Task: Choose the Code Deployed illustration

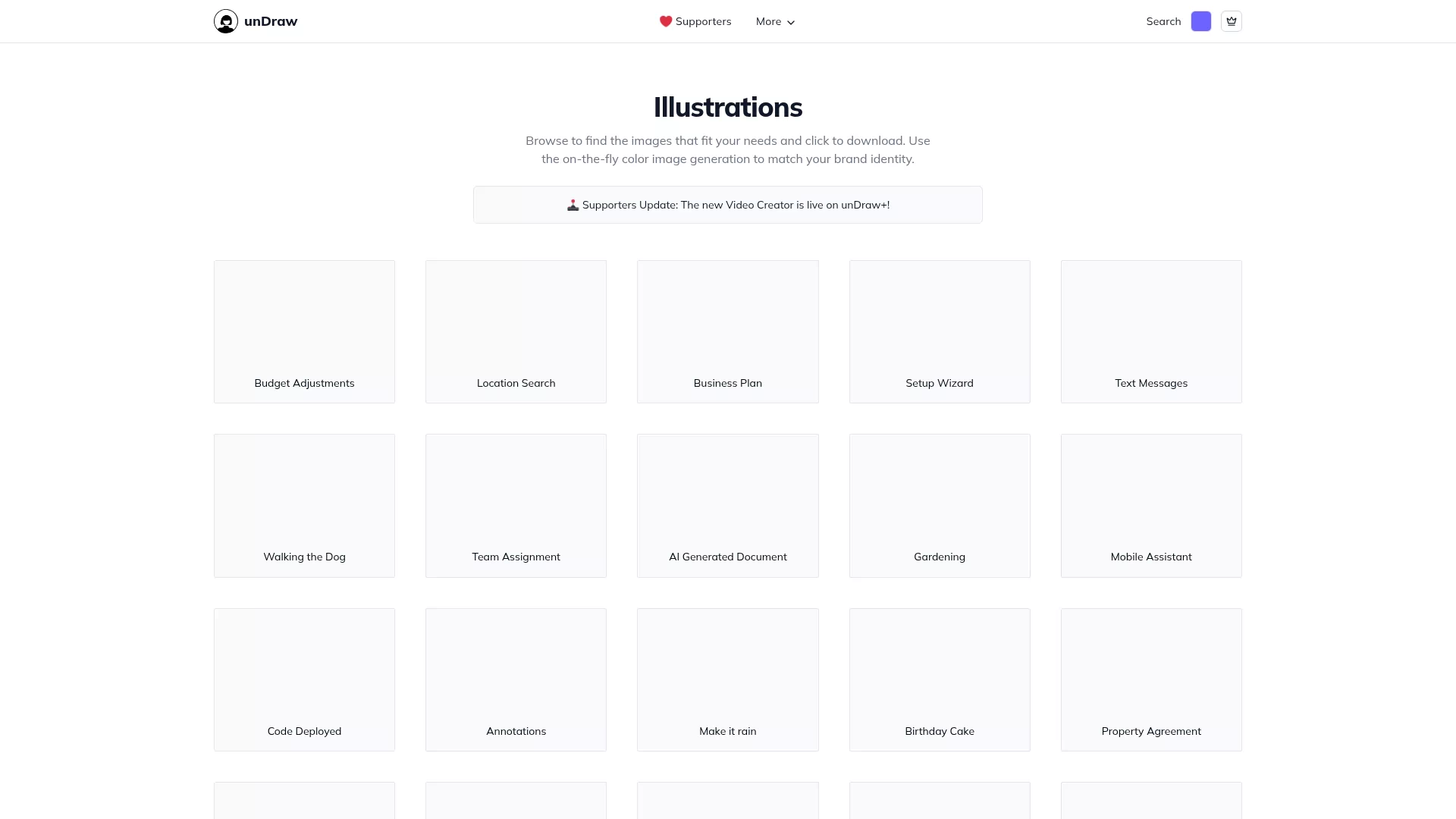Action: (304, 679)
